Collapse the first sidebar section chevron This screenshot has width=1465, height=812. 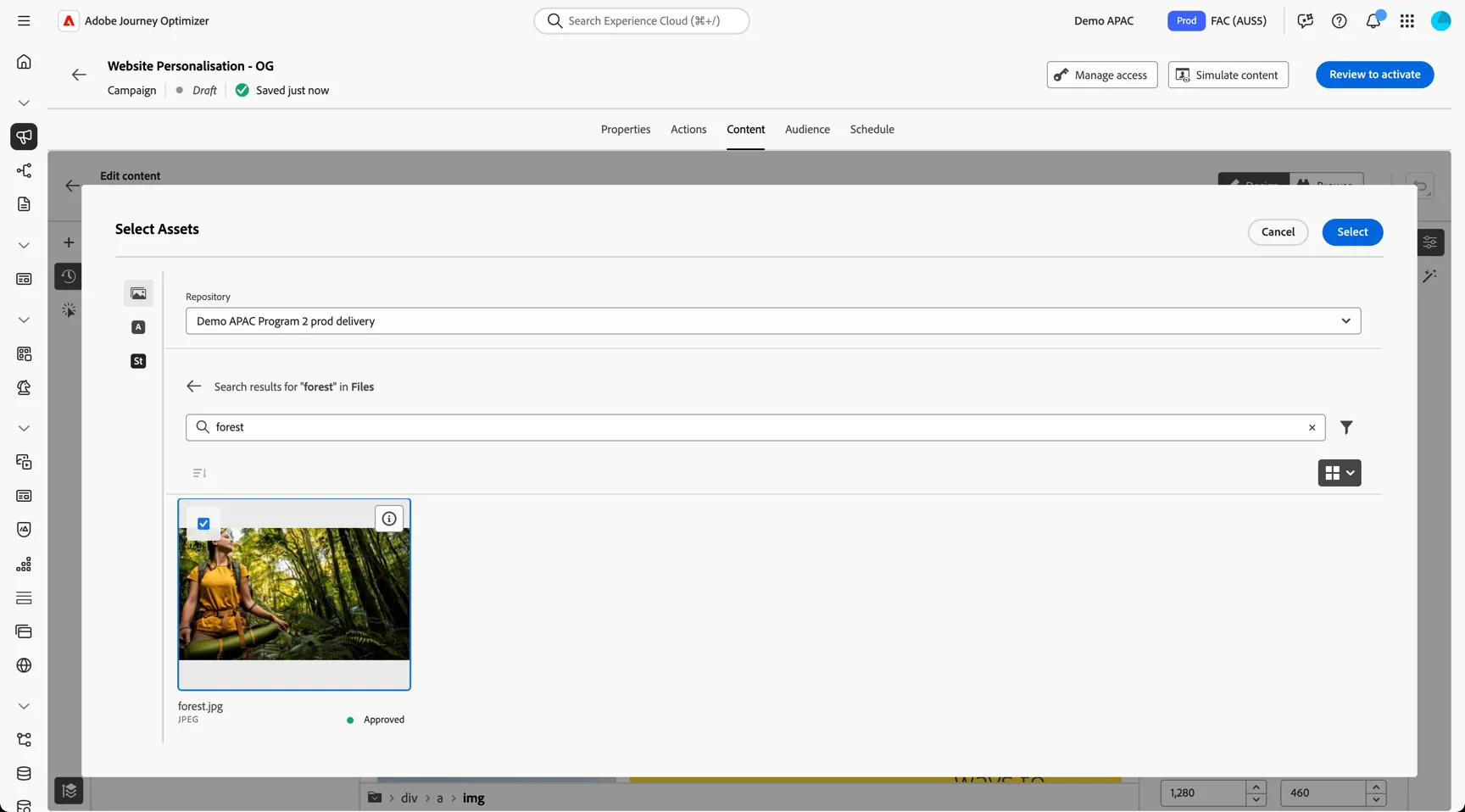24,103
